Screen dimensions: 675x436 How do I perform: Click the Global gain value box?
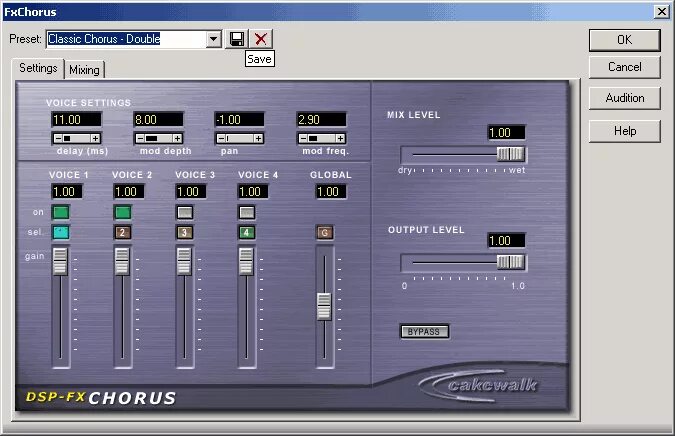tap(331, 192)
